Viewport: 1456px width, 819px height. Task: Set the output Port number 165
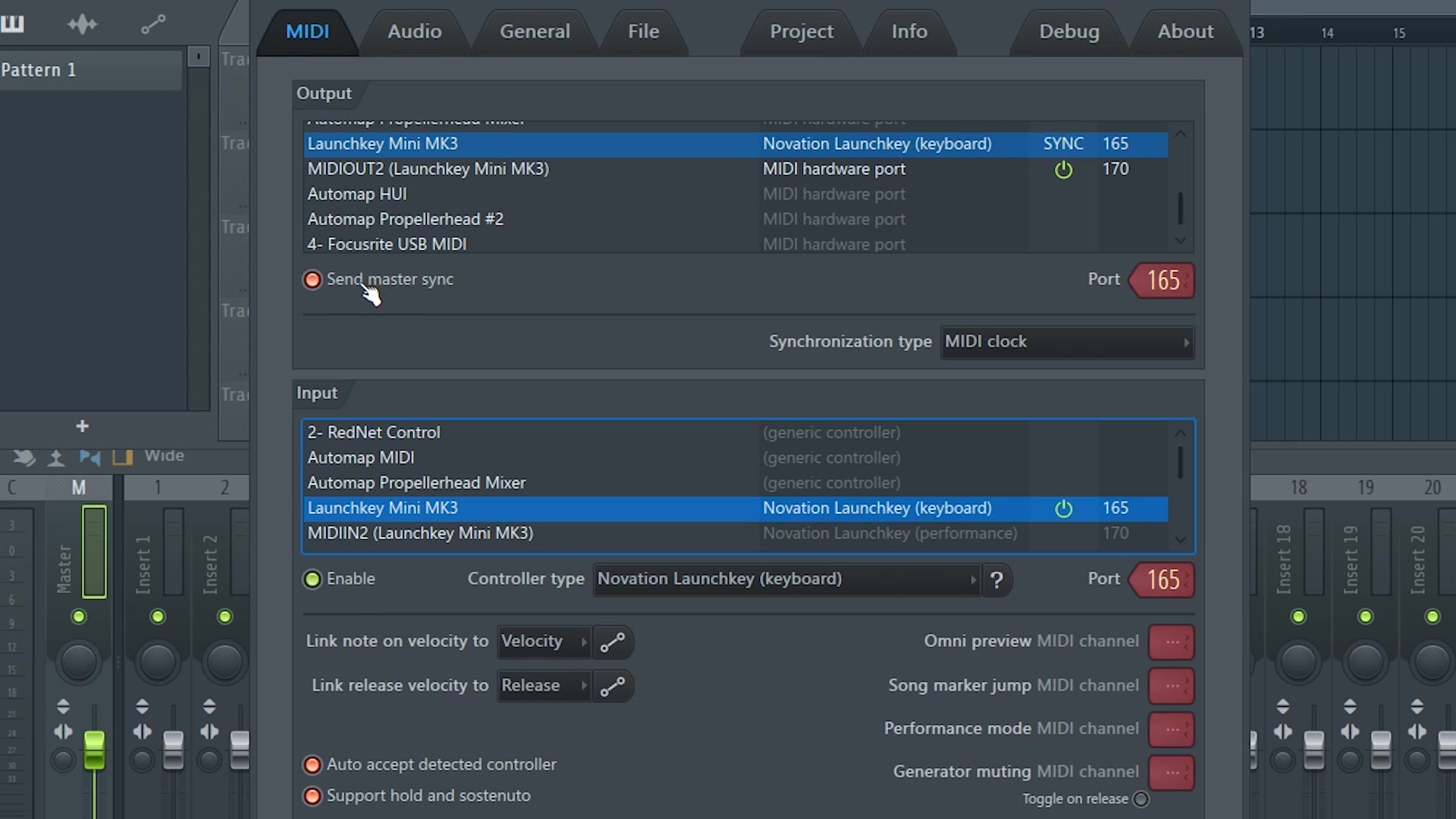(x=1162, y=281)
